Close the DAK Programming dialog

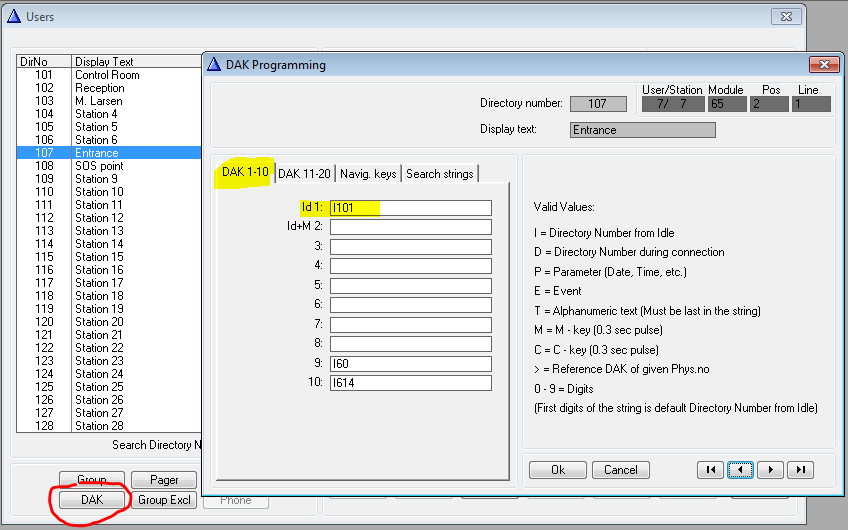825,65
